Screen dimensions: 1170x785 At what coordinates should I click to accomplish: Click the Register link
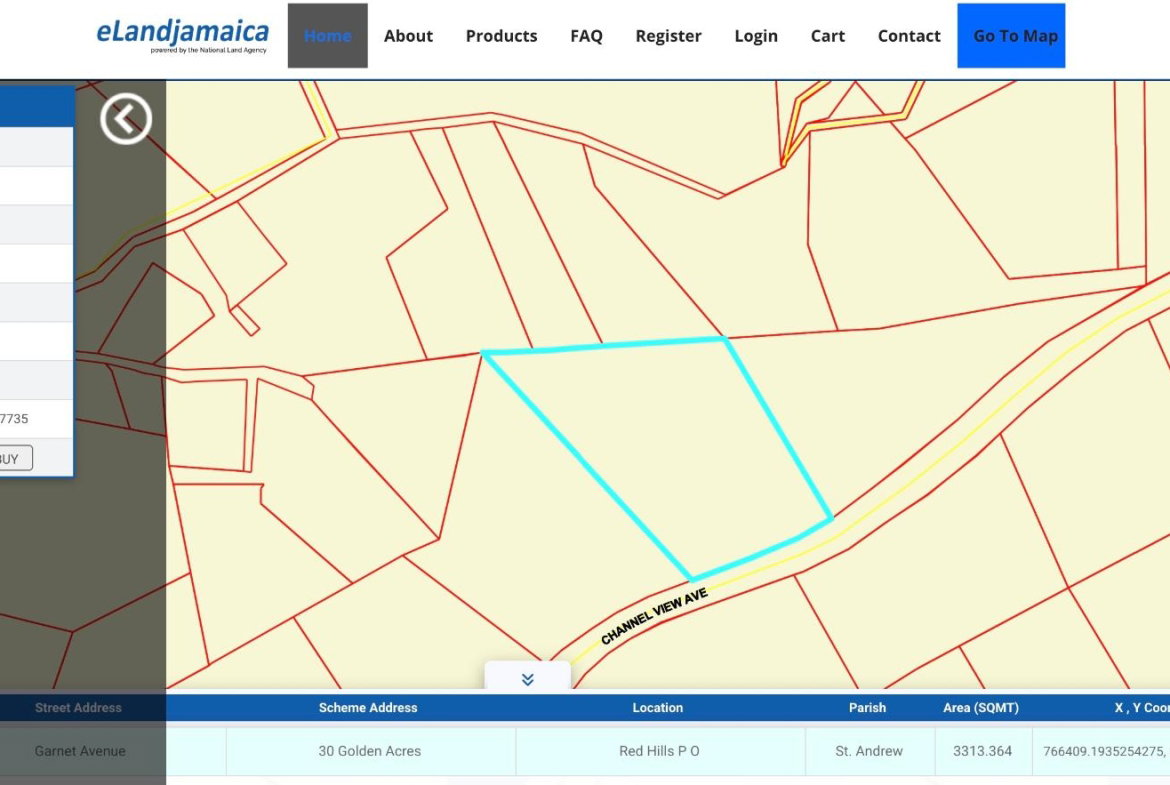pos(668,36)
